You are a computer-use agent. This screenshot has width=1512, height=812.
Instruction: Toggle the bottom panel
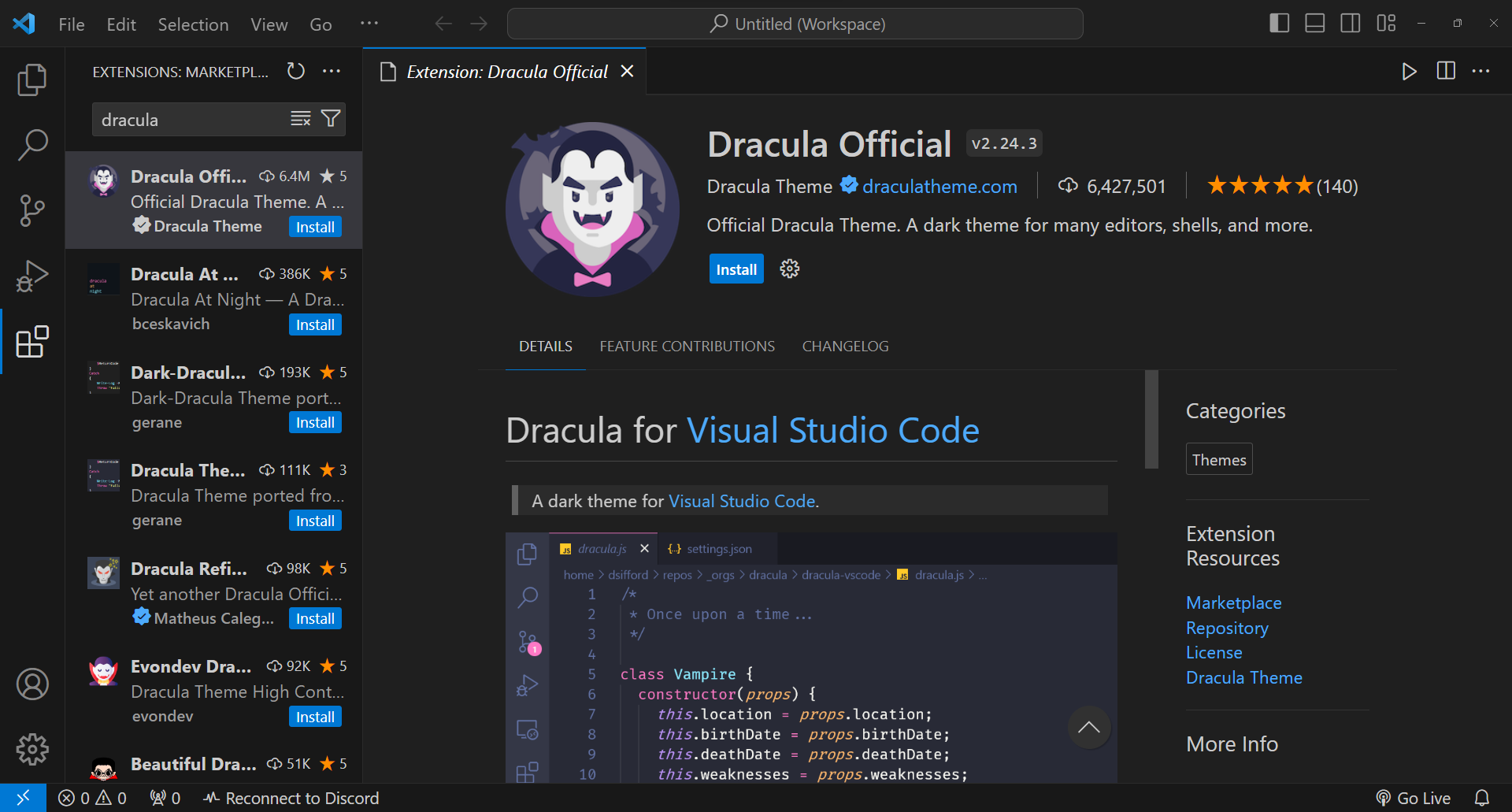[1314, 24]
